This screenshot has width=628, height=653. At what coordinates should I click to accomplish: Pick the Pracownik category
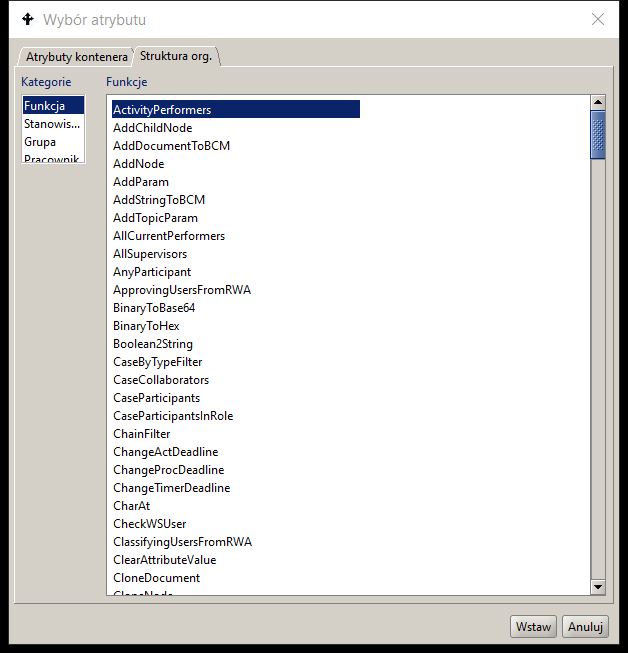point(51,158)
